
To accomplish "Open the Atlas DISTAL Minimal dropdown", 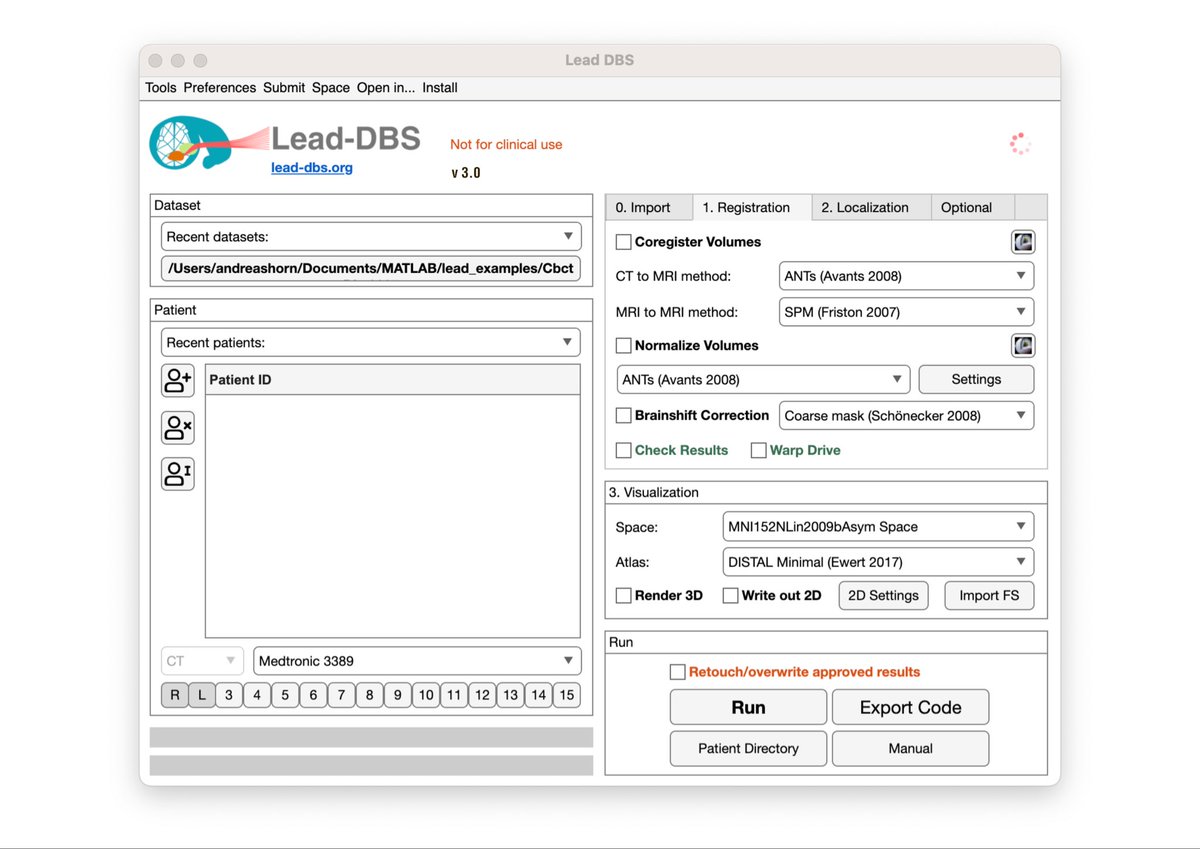I will click(878, 562).
